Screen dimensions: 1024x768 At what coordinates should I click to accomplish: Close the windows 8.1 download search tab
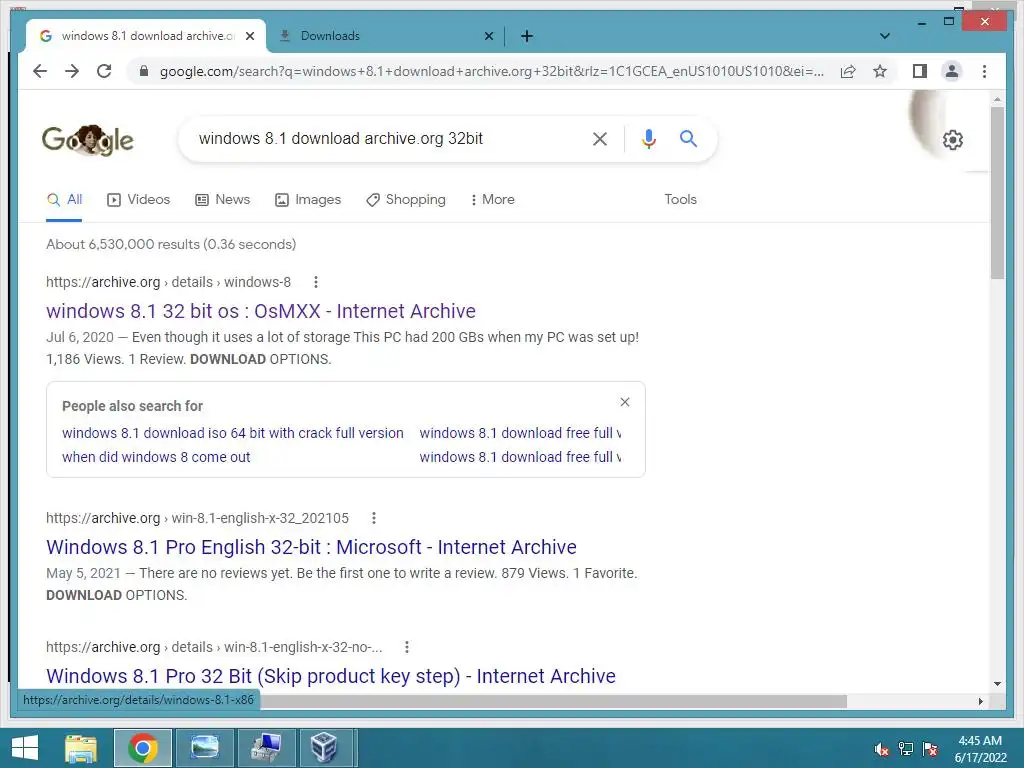pyautogui.click(x=250, y=36)
